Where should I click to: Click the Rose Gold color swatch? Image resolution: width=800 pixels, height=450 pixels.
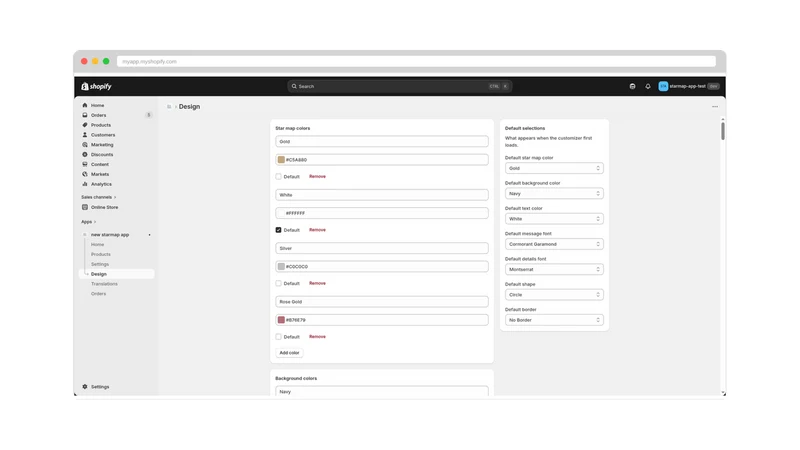pos(281,320)
